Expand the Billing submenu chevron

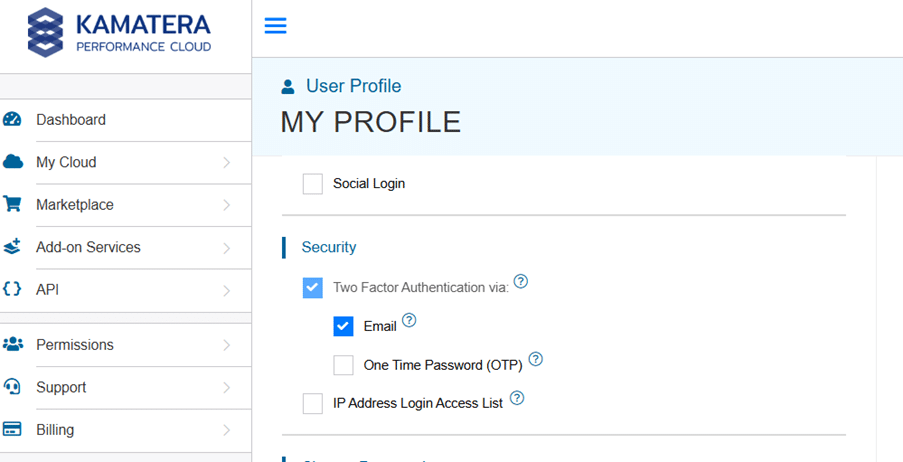[x=227, y=430]
